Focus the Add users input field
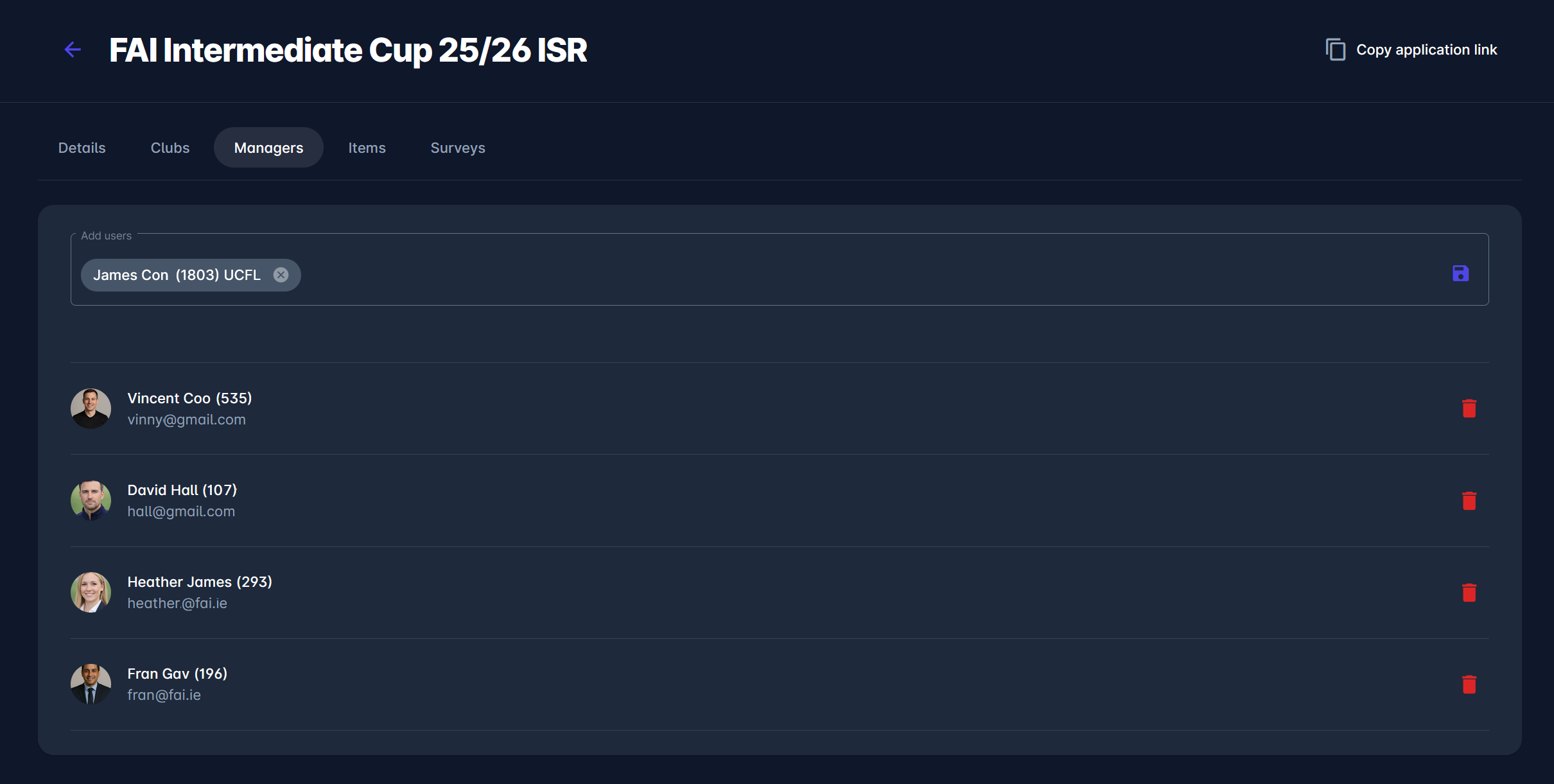 pyautogui.click(x=835, y=275)
